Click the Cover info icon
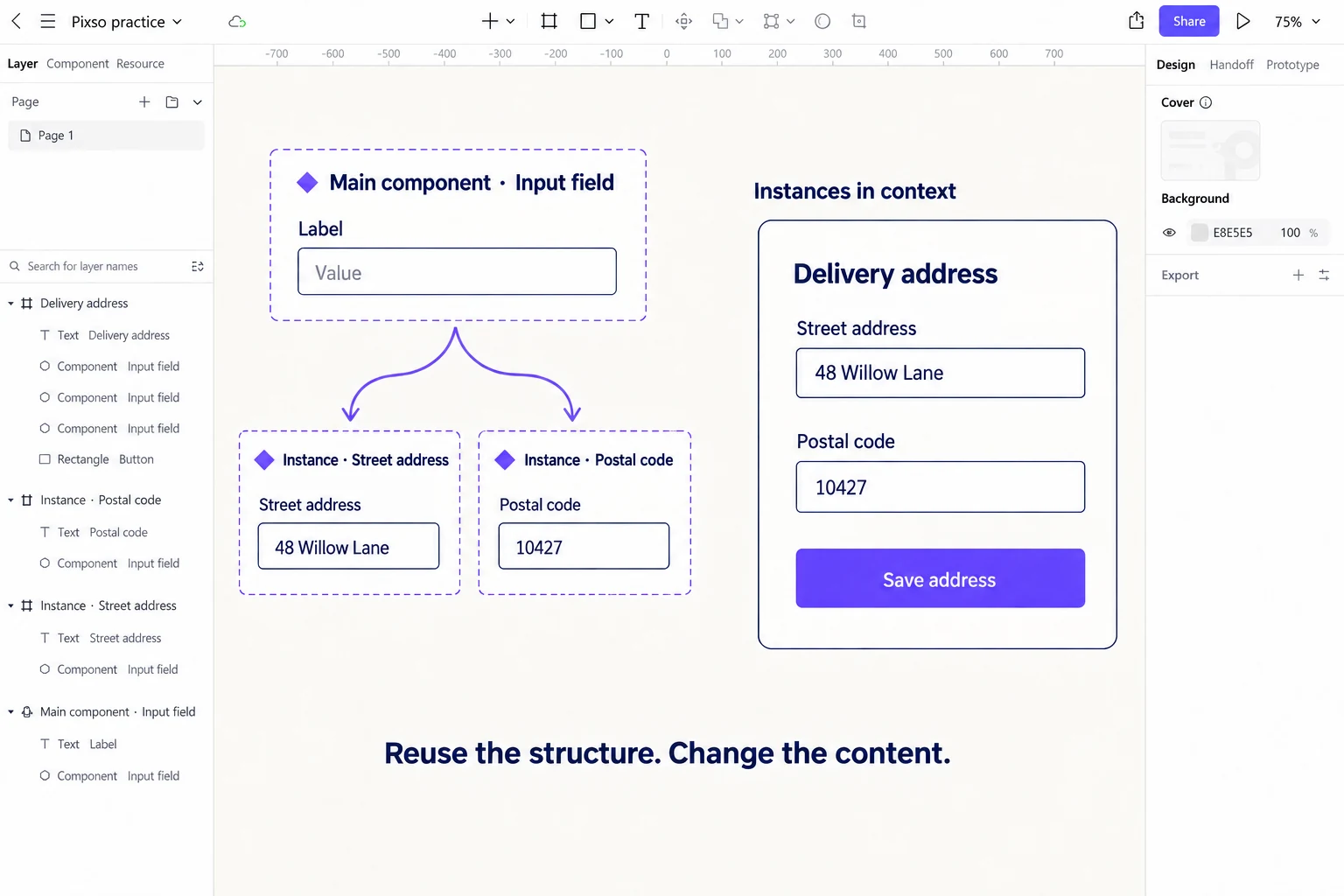 pos(1206,102)
